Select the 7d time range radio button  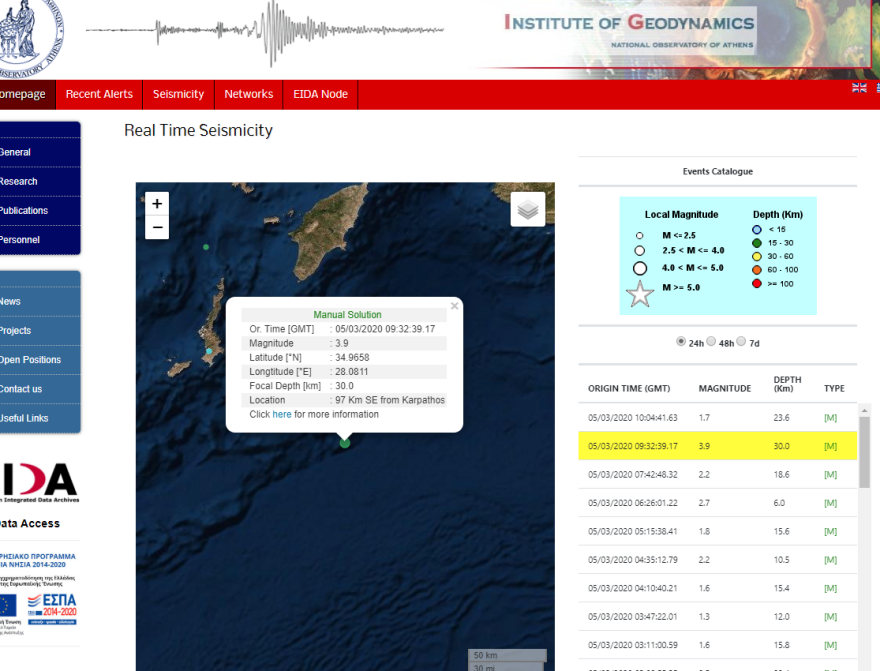coord(741,342)
